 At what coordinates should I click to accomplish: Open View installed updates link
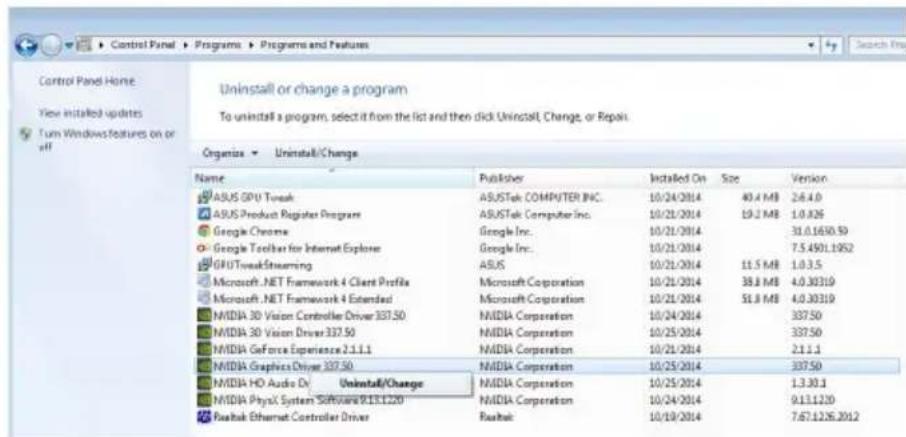[x=91, y=113]
